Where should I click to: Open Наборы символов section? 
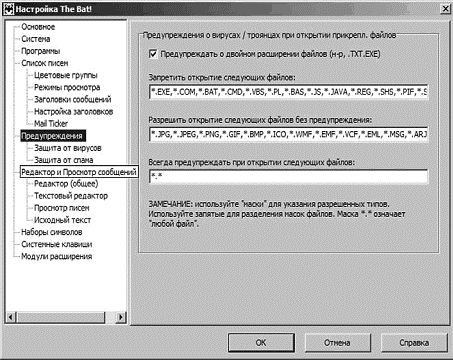pos(52,232)
